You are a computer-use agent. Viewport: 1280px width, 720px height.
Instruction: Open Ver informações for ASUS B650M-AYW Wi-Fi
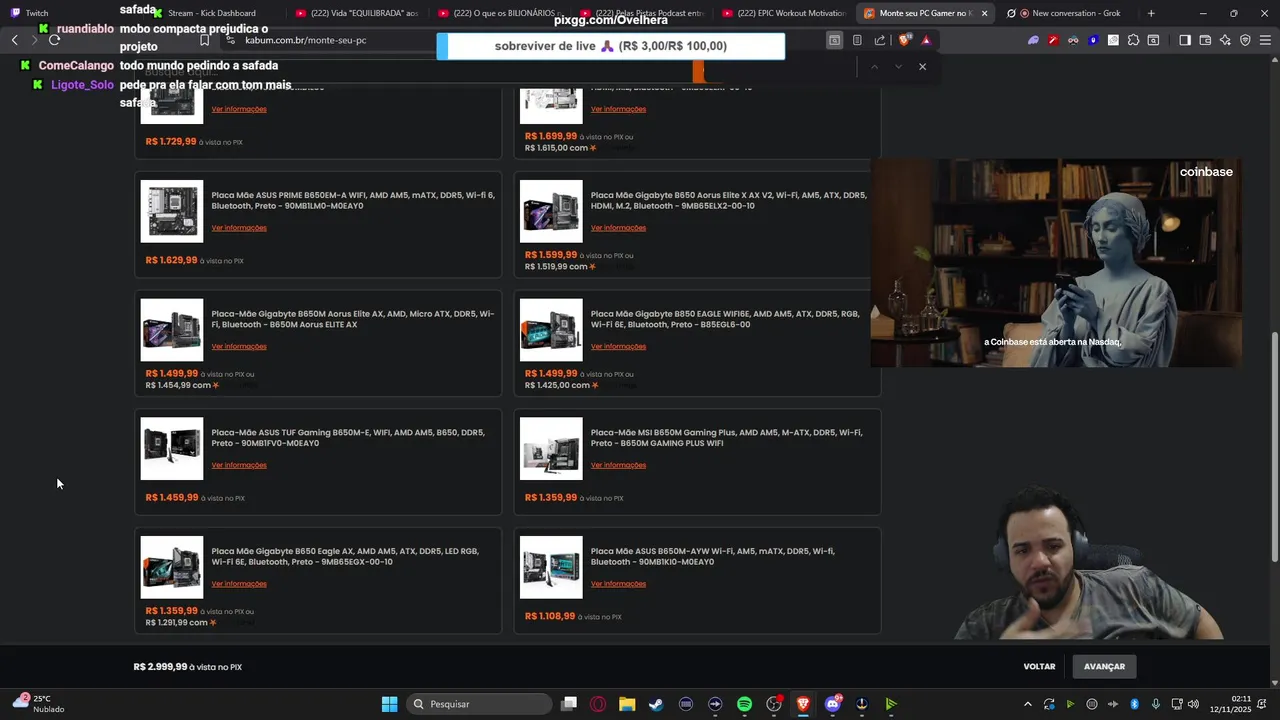(x=618, y=584)
